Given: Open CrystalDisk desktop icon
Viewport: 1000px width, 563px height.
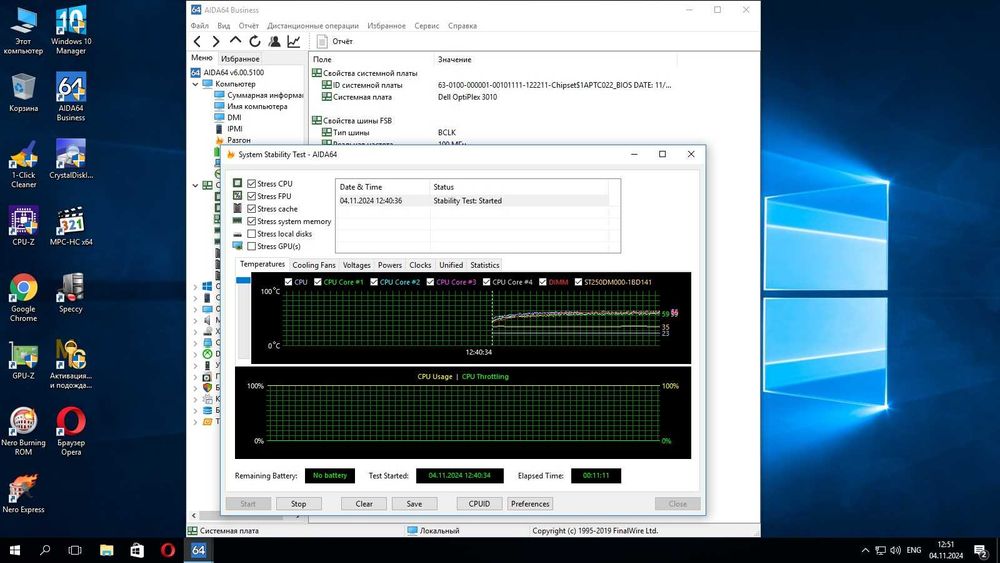Looking at the screenshot, I should 71,159.
